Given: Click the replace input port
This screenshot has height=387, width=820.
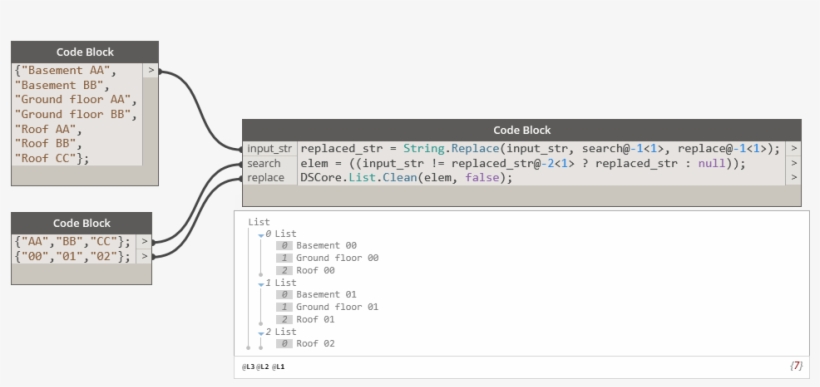Looking at the screenshot, I should point(270,178).
